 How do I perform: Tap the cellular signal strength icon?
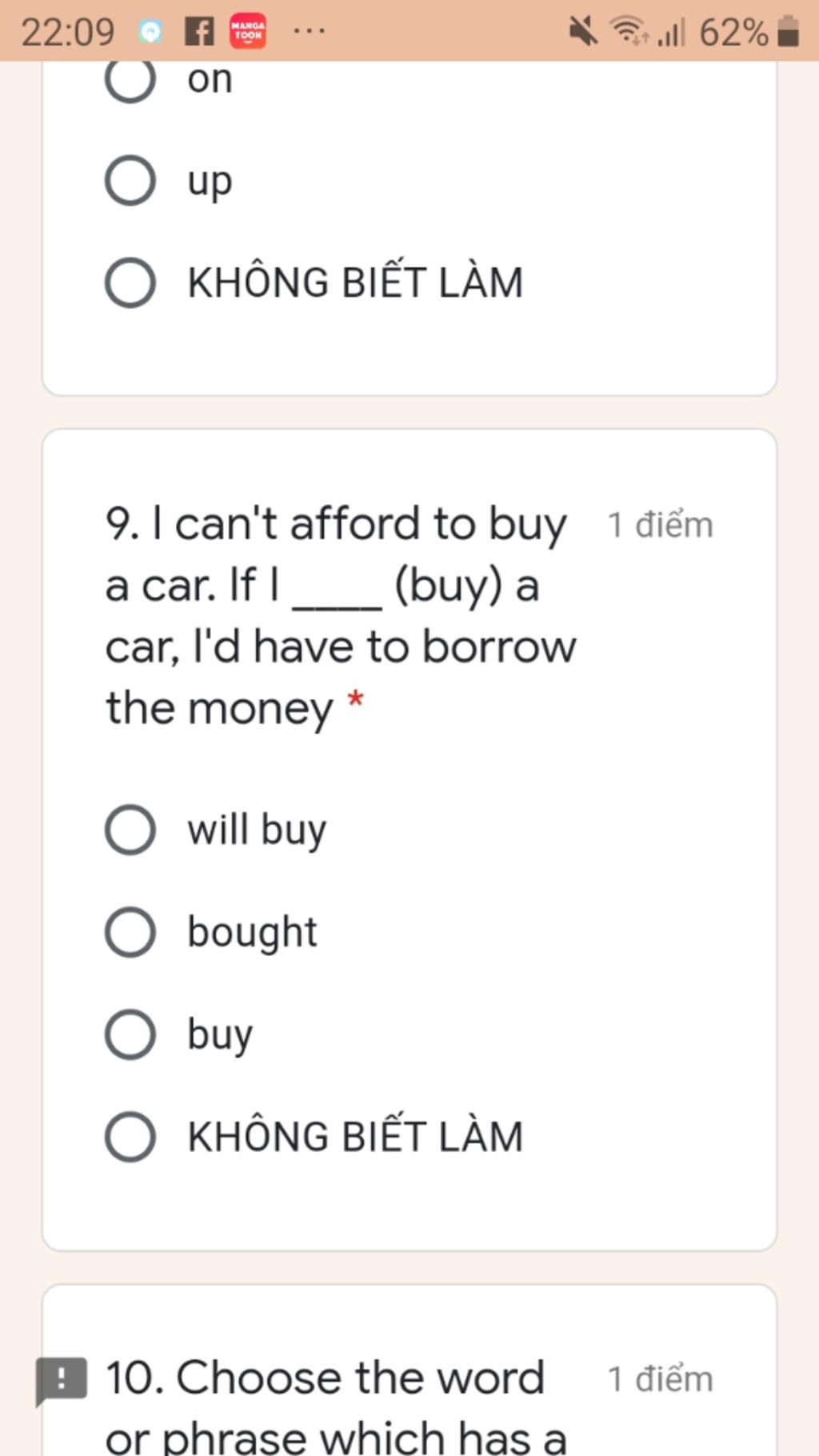pos(672,33)
